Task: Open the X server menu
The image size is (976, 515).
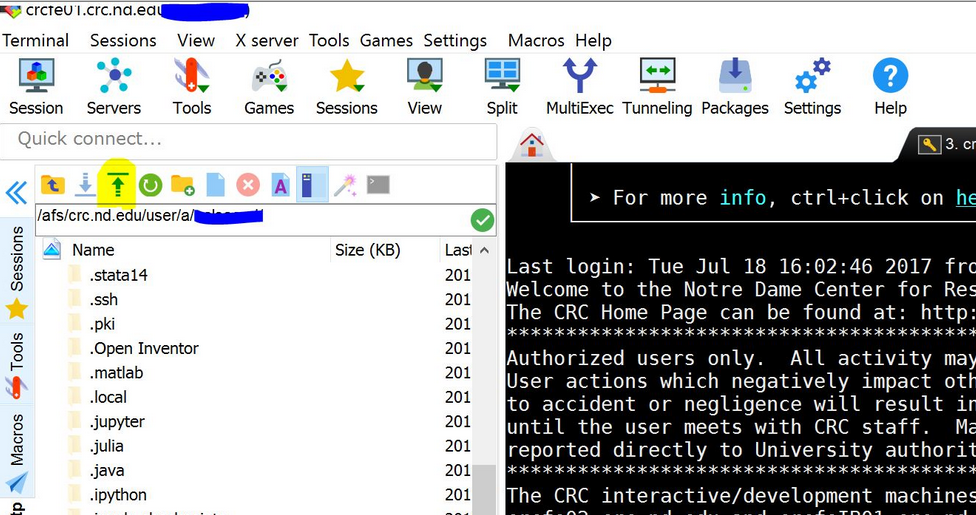Action: click(267, 41)
